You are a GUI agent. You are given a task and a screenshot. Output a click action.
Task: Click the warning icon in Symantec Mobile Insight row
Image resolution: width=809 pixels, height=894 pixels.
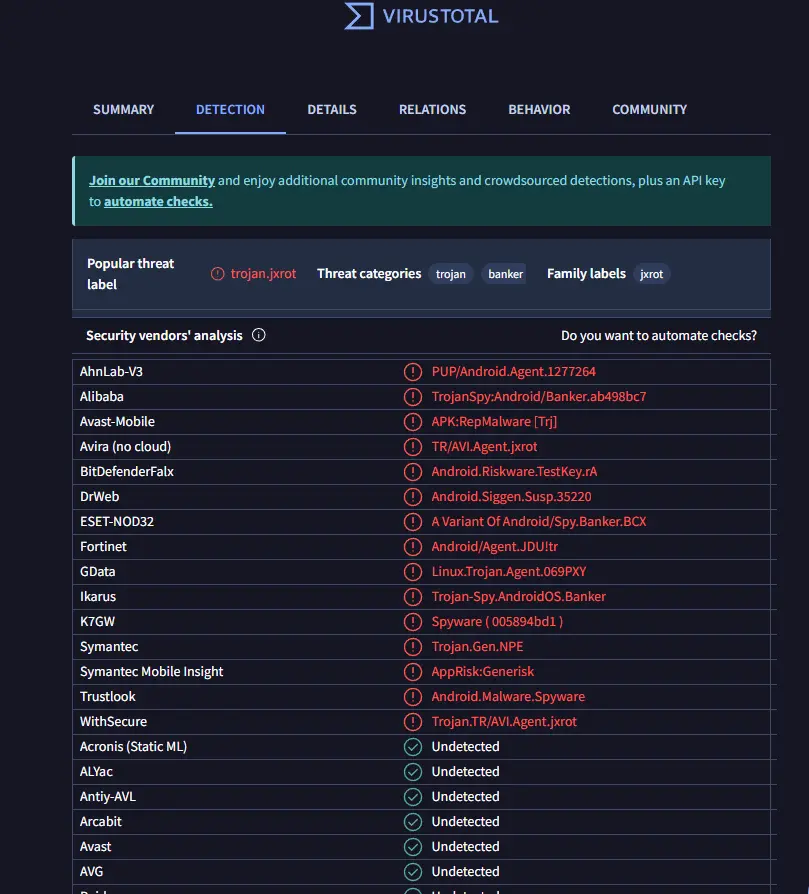[x=413, y=672]
